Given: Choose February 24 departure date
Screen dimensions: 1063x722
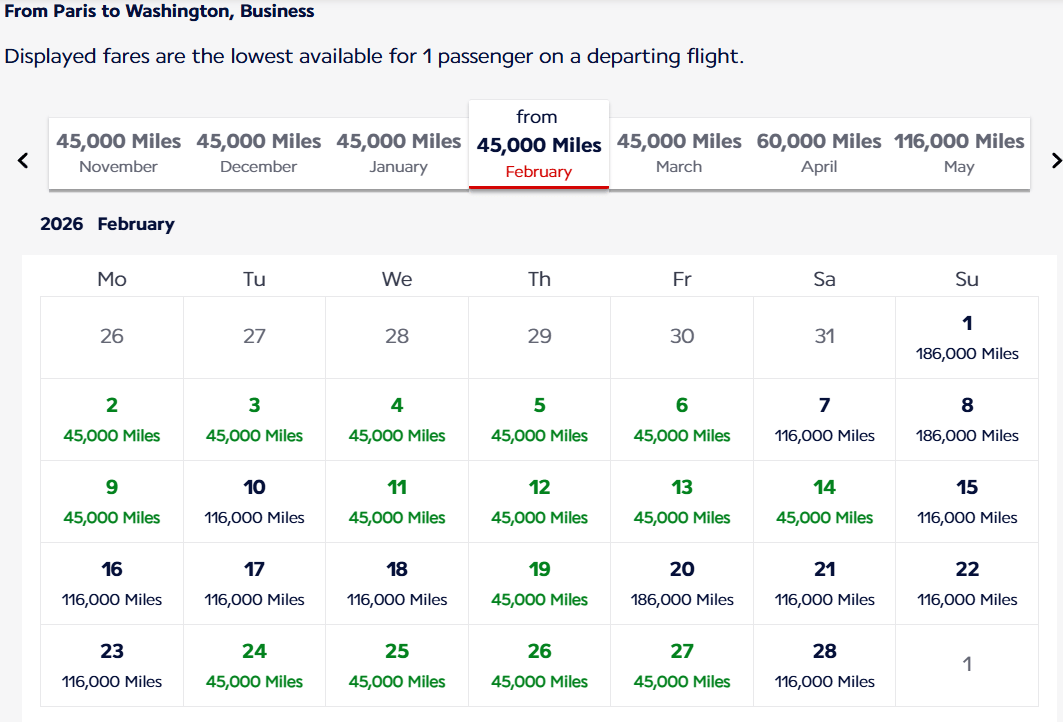Looking at the screenshot, I should click(x=254, y=666).
